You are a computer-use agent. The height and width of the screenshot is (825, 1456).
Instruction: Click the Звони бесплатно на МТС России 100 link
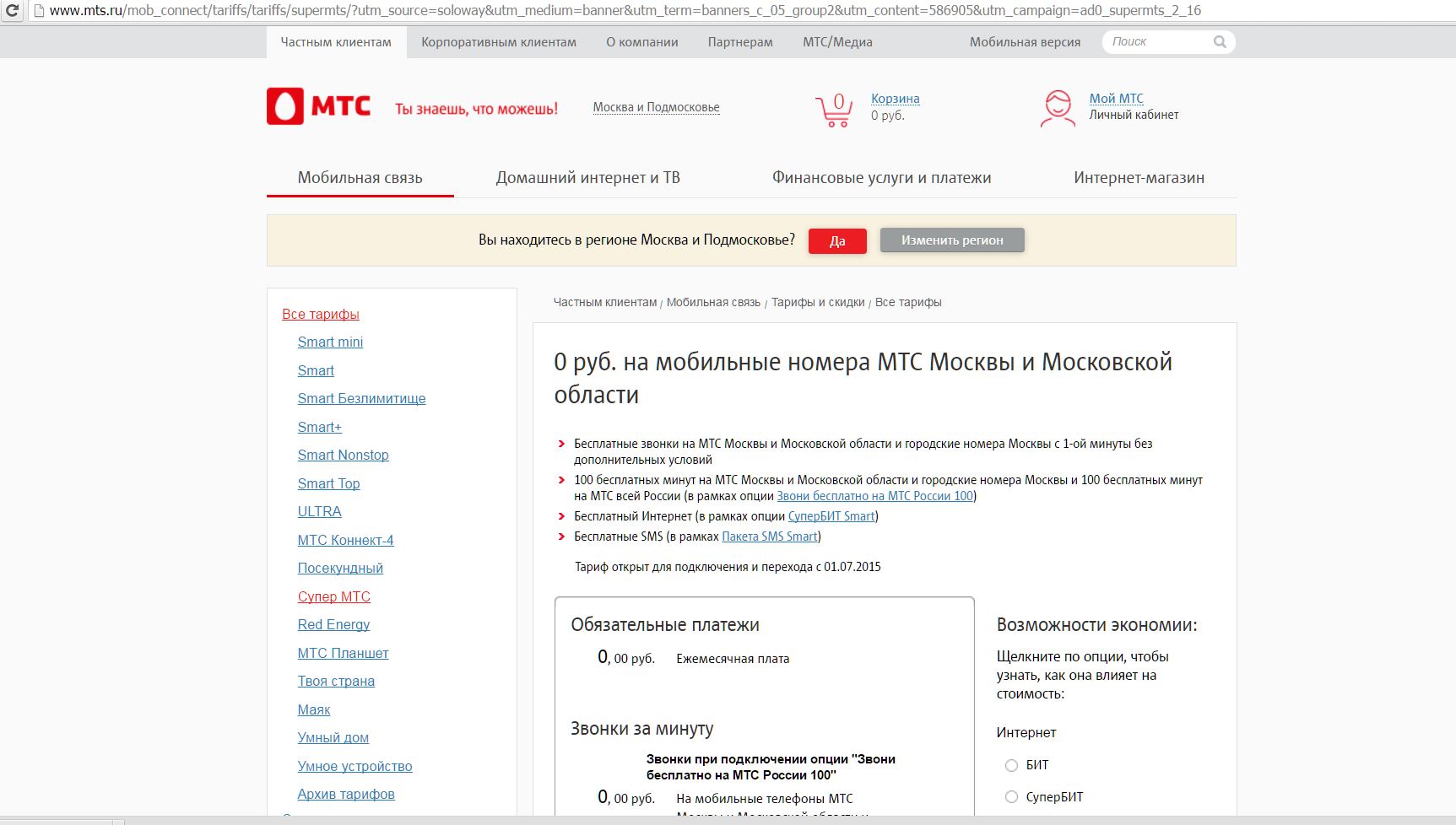(x=875, y=496)
